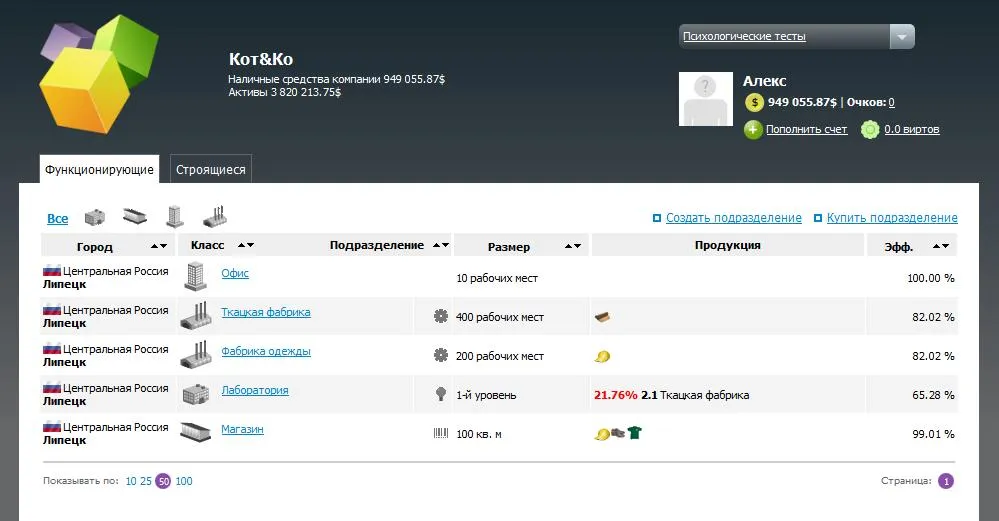Screen dimensions: 999x521
Task: Open the Купить подразделение link
Action: coord(891,218)
